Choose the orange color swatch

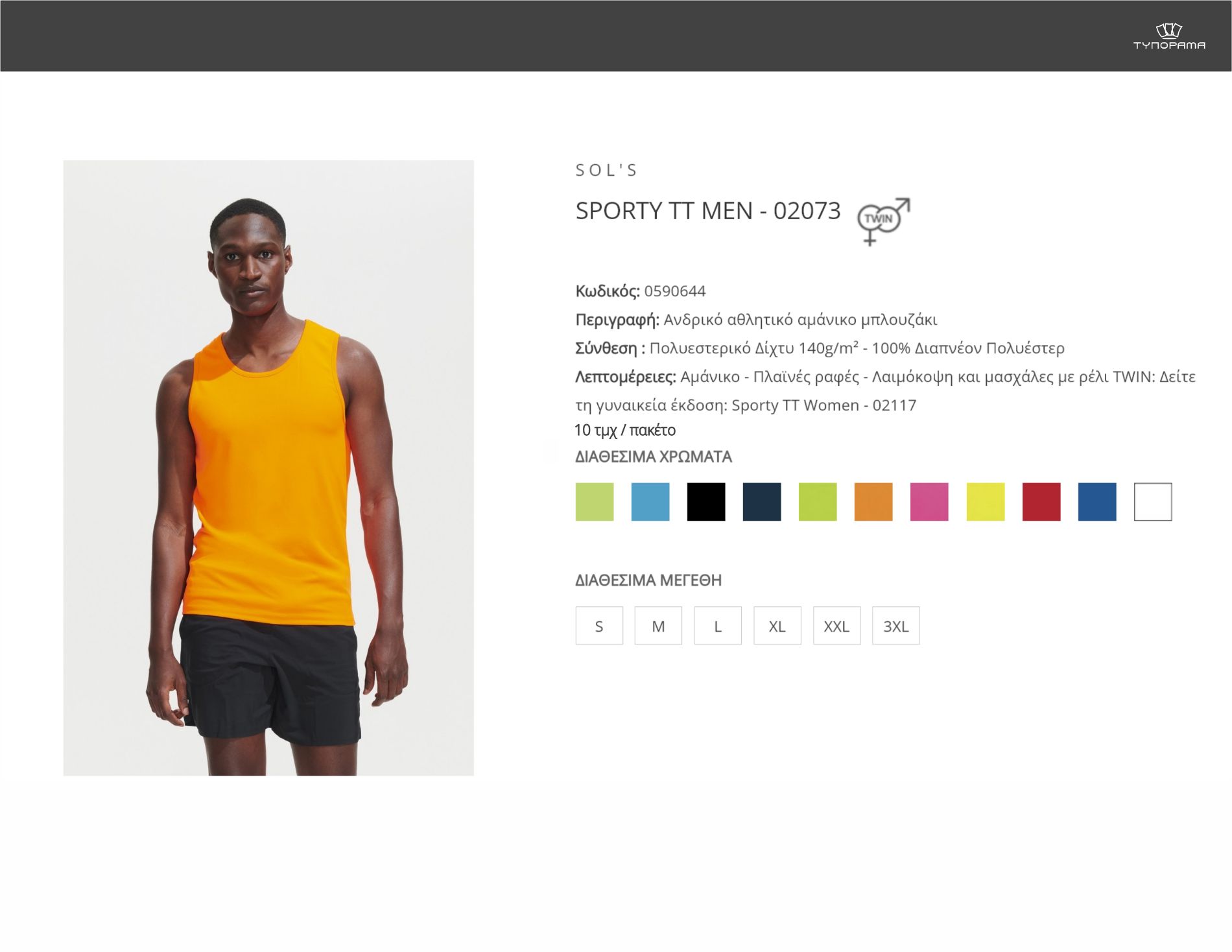873,501
